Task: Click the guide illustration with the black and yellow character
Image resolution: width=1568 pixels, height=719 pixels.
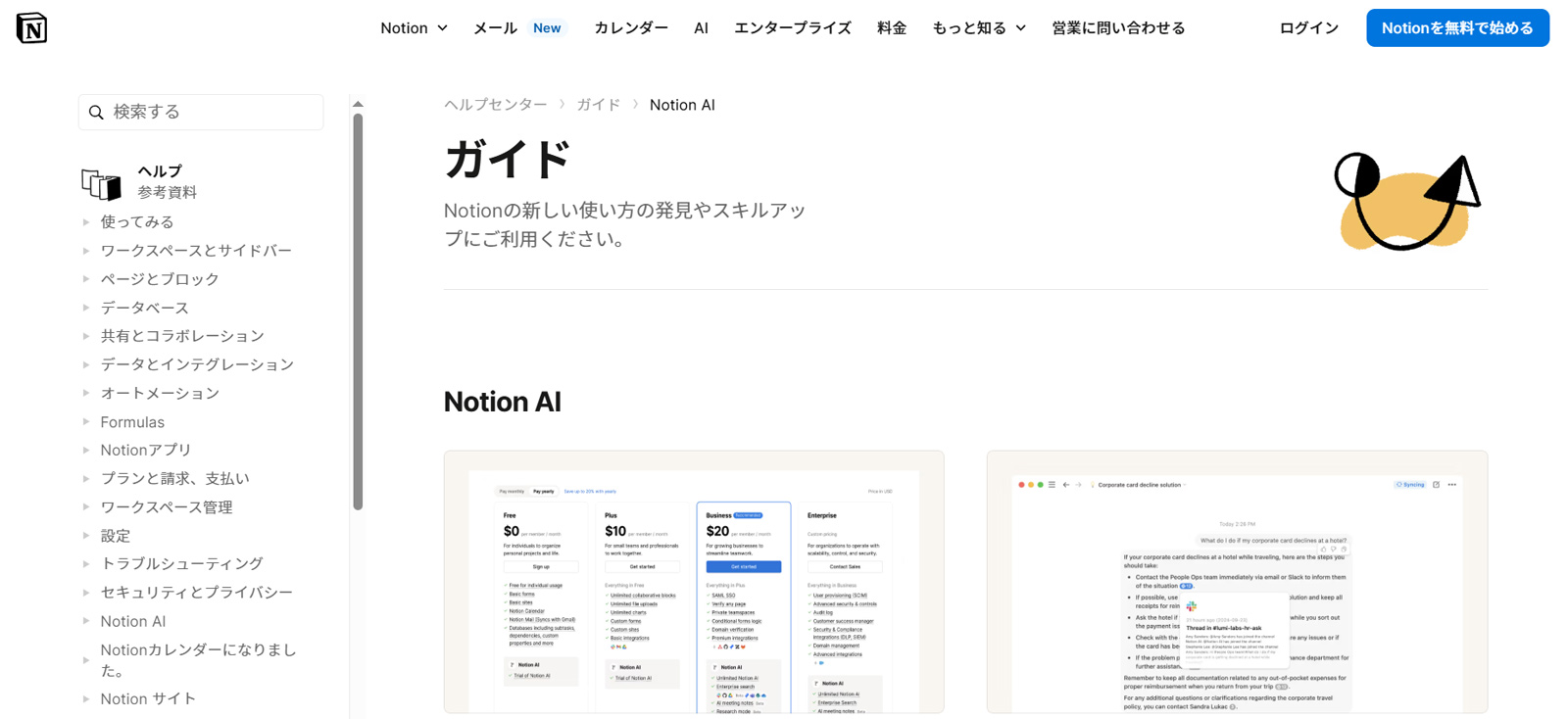Action: (x=1407, y=201)
